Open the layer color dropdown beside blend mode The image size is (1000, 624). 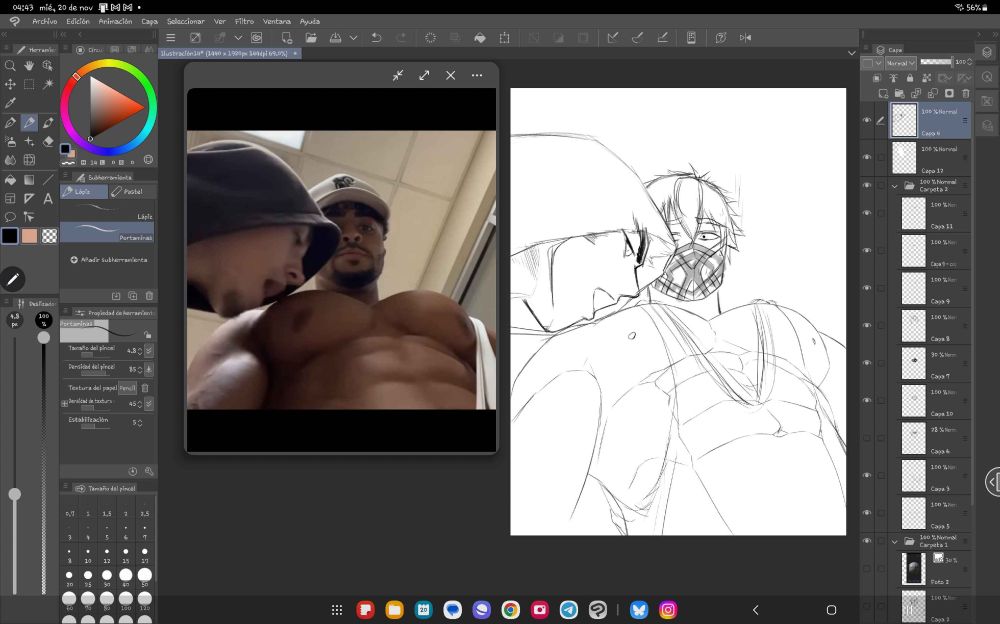(872, 63)
